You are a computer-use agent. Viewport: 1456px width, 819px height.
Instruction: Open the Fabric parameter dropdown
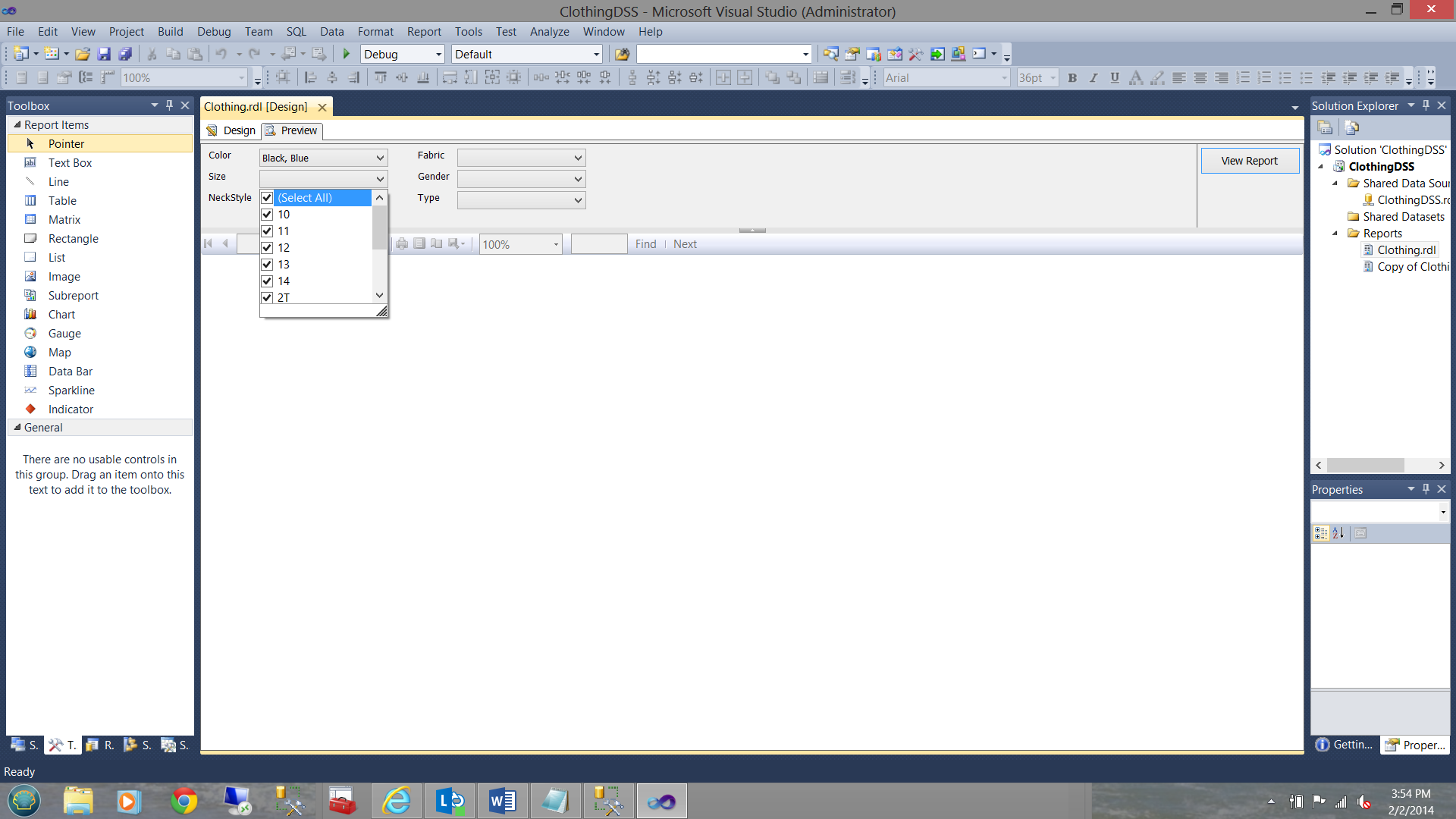pos(578,158)
